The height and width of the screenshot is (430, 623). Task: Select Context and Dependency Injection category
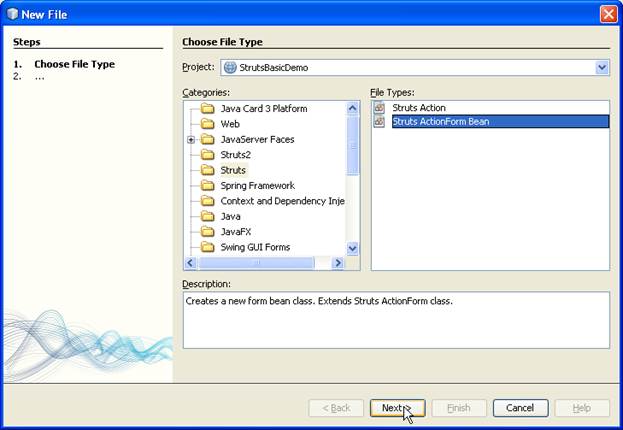[x=282, y=201]
